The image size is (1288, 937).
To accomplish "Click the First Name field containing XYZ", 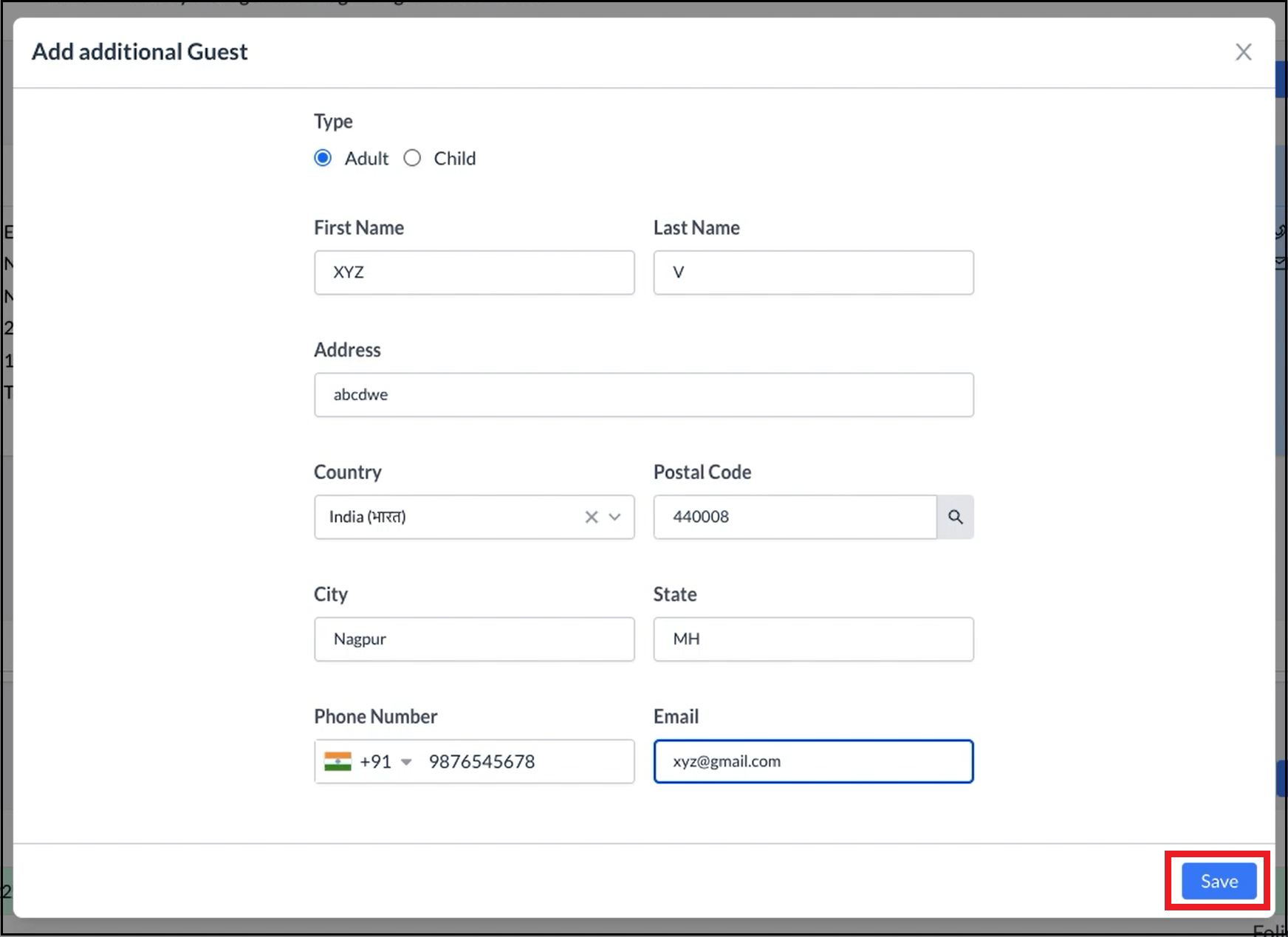I will tap(474, 272).
